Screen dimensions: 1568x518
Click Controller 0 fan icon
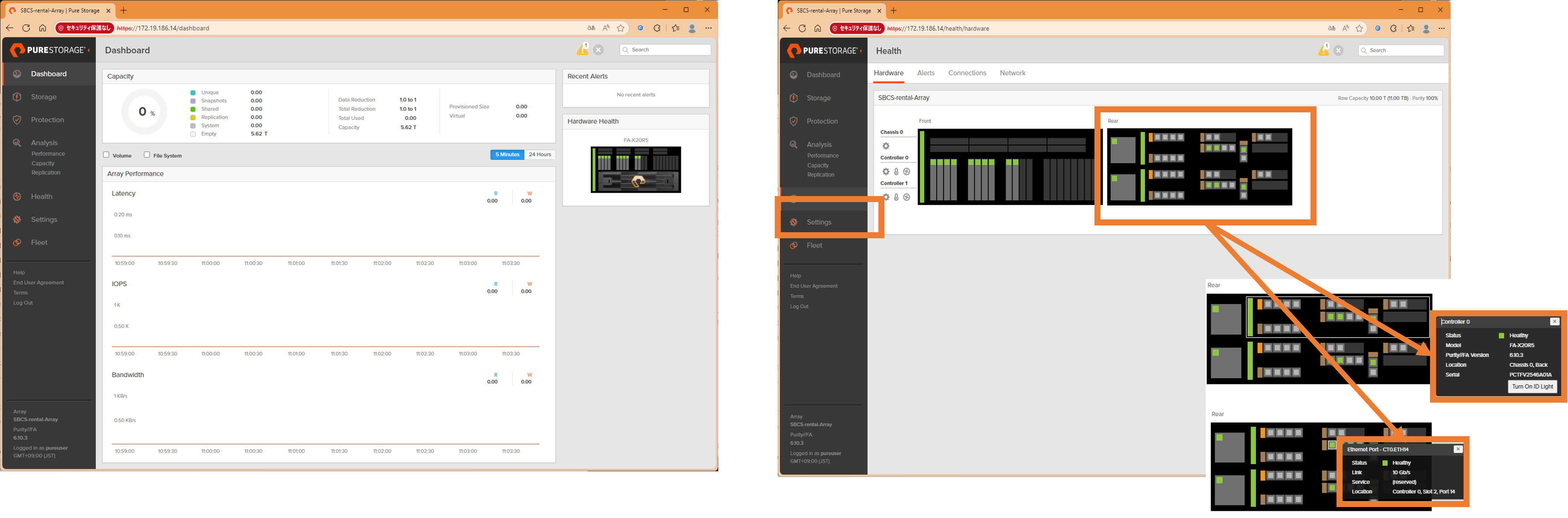coord(906,172)
